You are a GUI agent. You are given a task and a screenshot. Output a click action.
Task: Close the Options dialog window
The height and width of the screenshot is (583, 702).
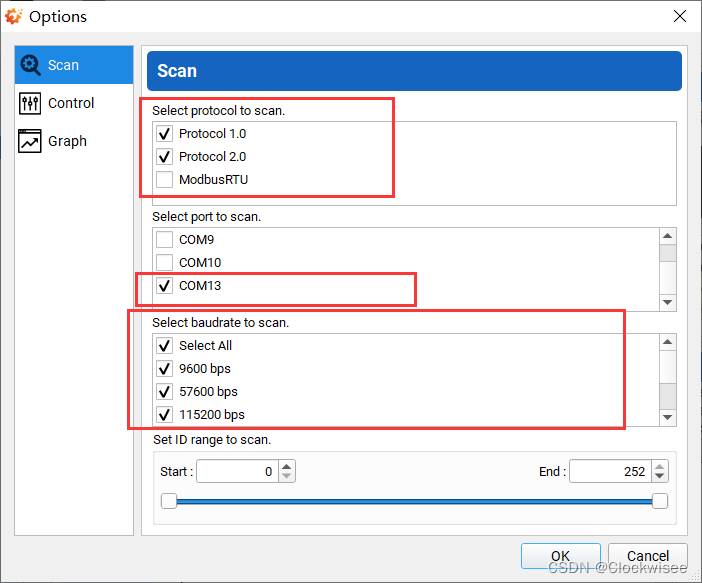point(680,16)
